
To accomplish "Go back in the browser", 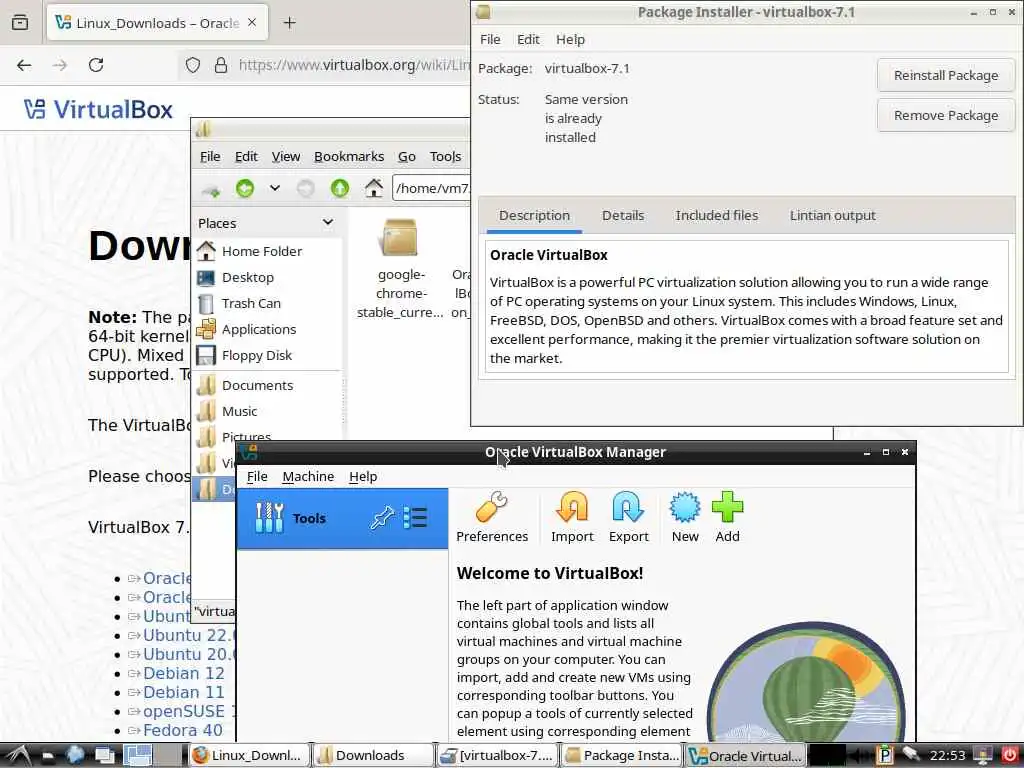I will pos(24,65).
